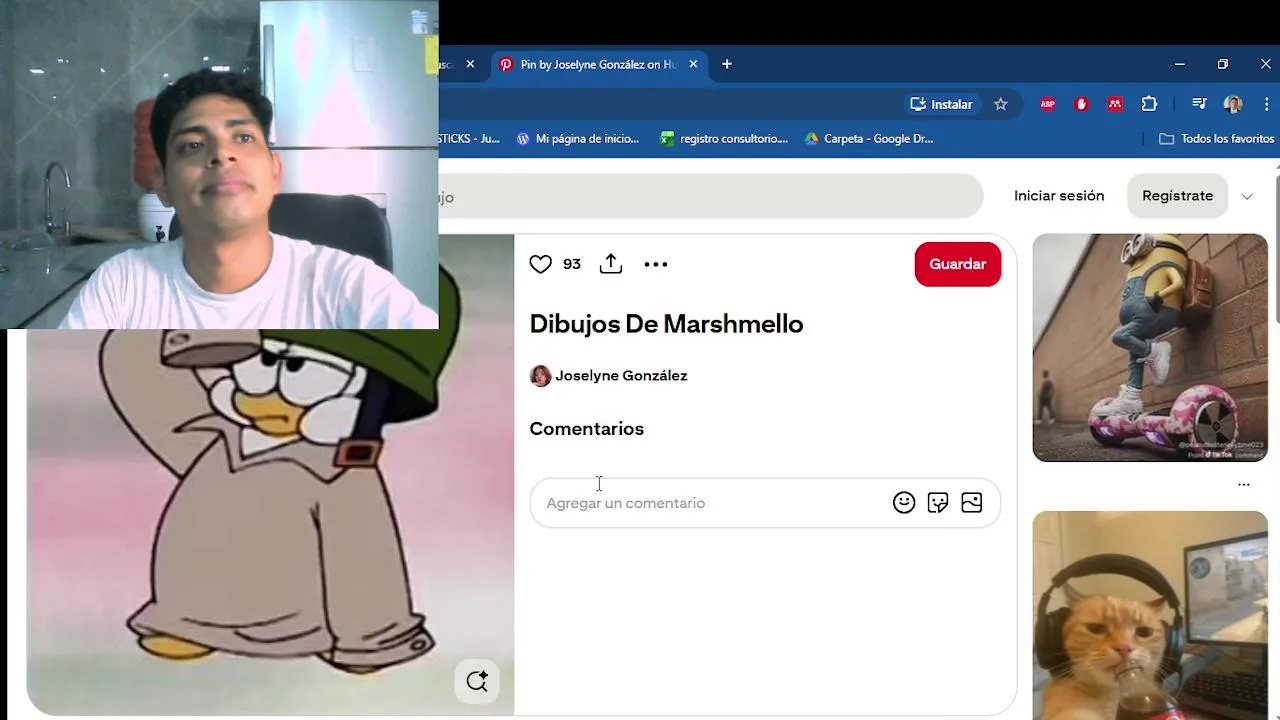Click the Regístrate button

click(x=1177, y=196)
